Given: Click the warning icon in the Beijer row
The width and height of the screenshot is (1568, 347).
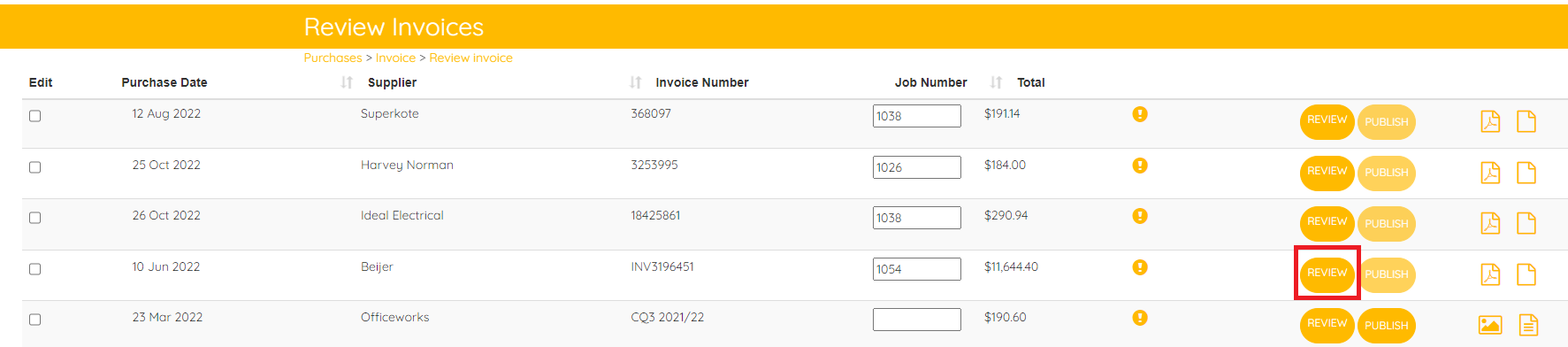Looking at the screenshot, I should click(1140, 266).
